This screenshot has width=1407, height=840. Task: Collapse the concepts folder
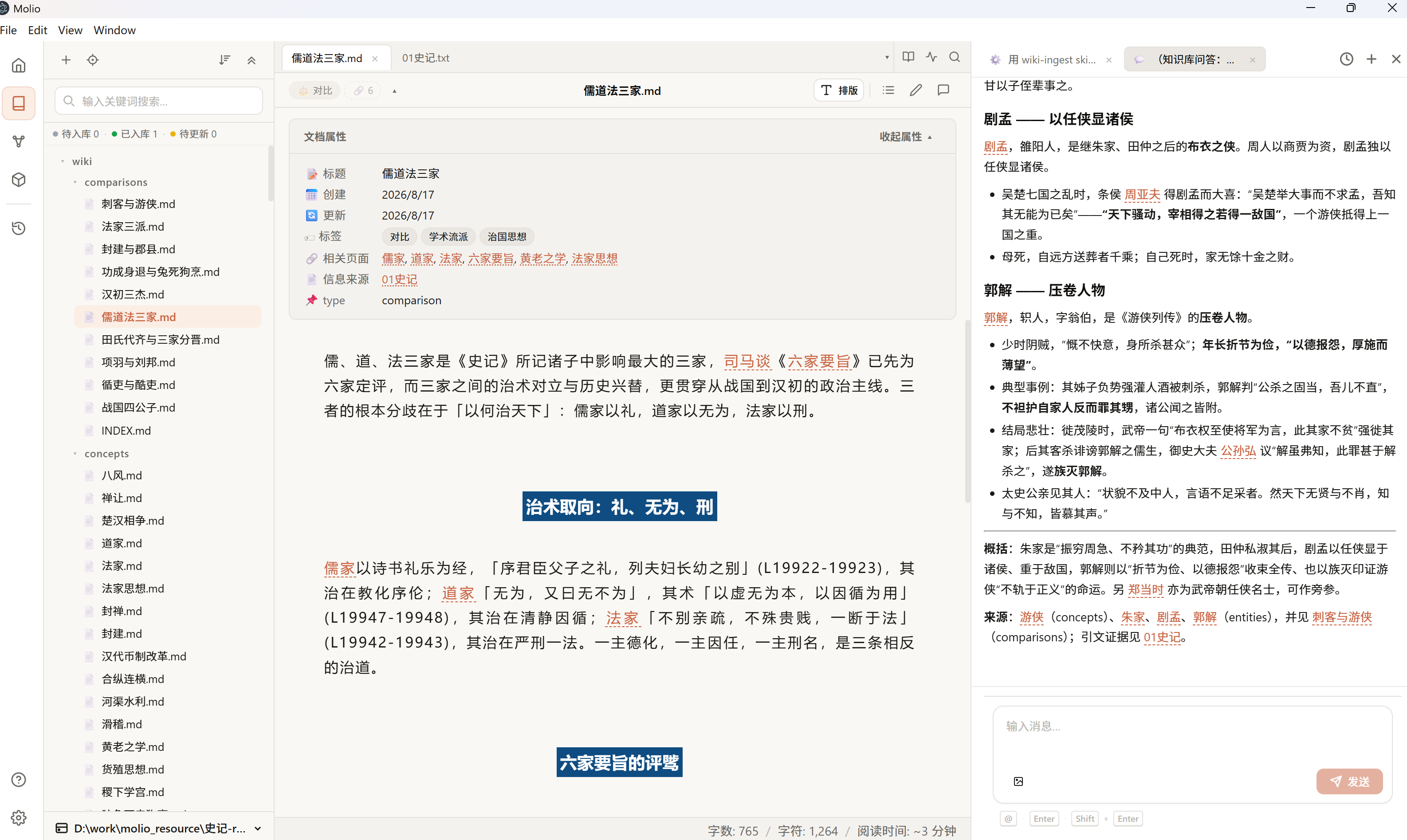pos(75,453)
